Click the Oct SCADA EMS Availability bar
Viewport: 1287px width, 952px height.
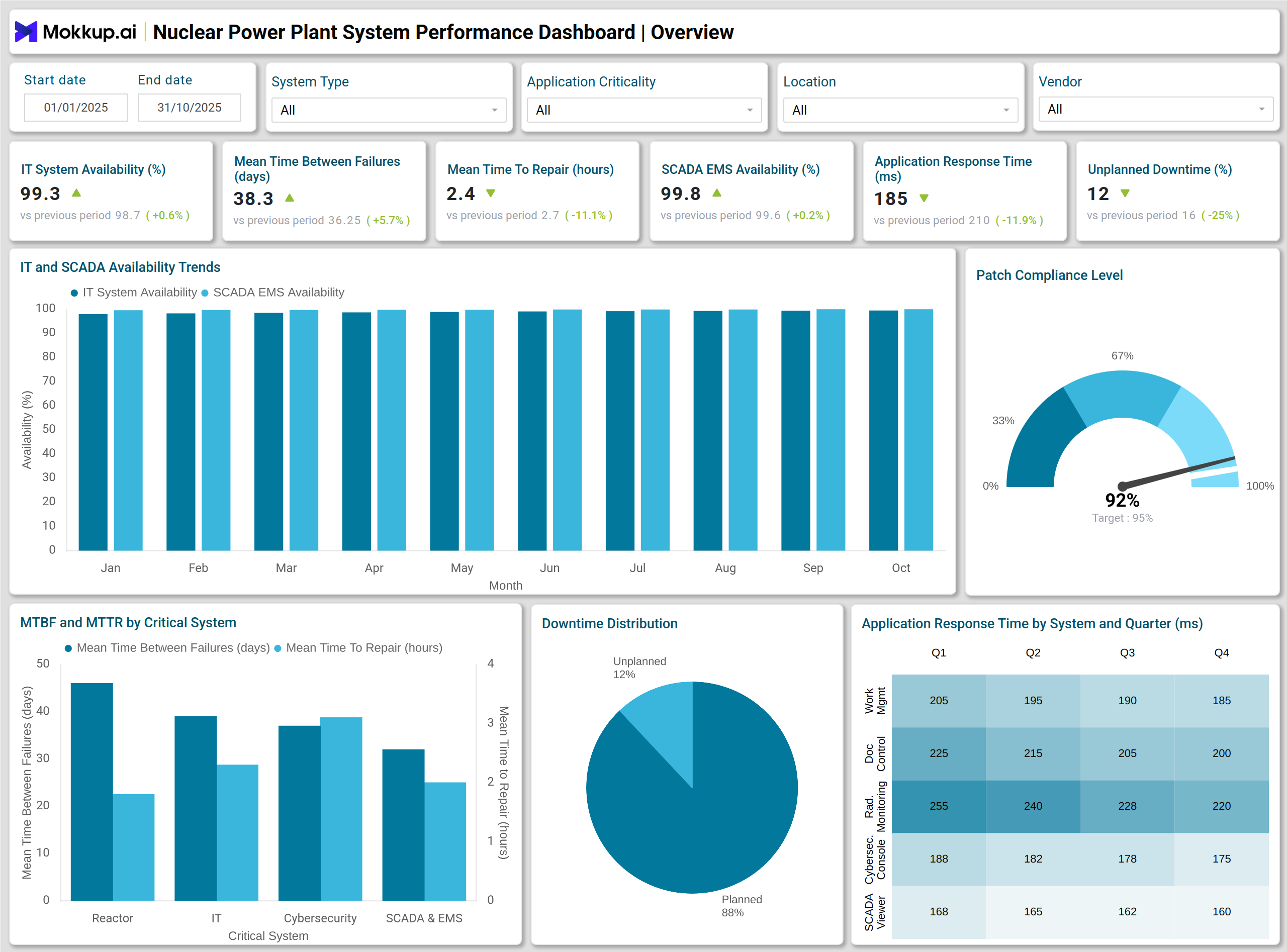pos(918,430)
